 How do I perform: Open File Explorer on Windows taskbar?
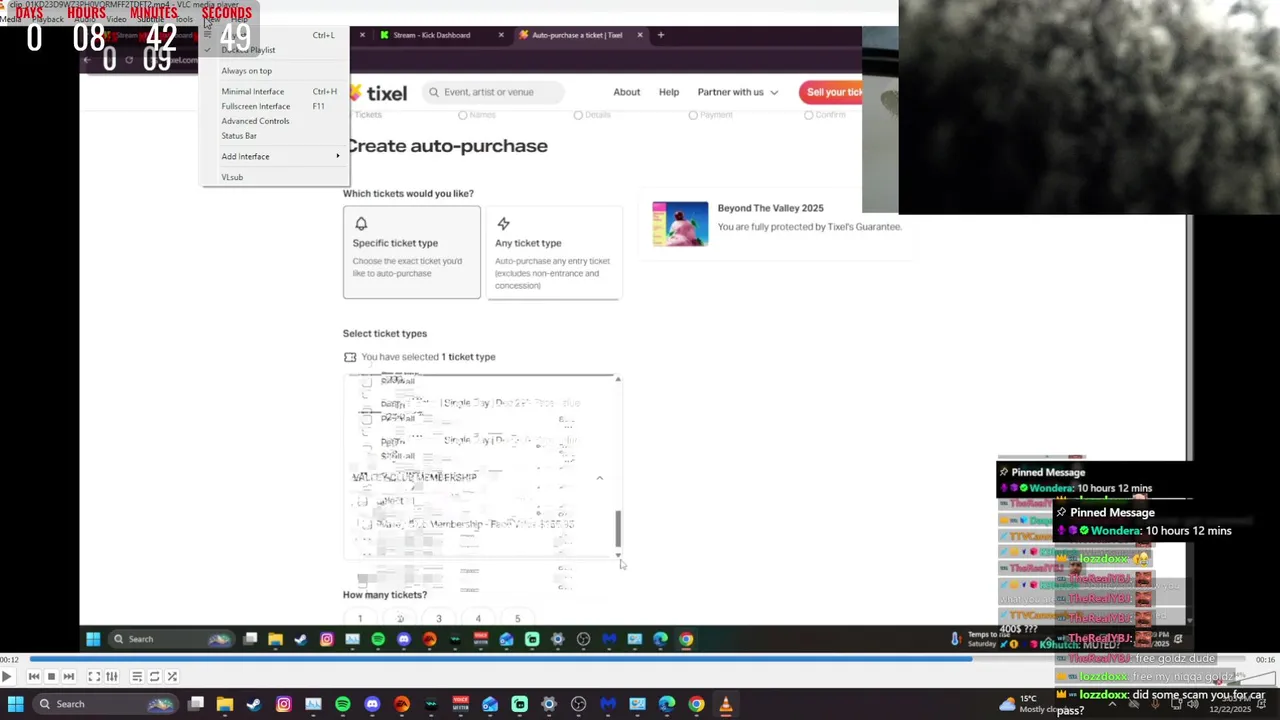tap(225, 704)
